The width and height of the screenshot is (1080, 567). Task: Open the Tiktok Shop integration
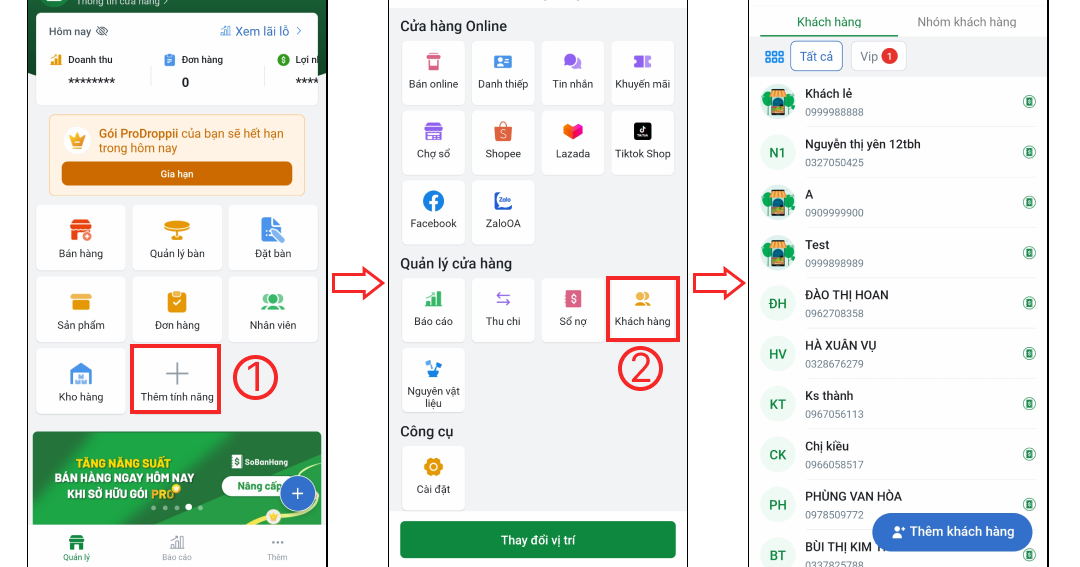click(x=642, y=142)
